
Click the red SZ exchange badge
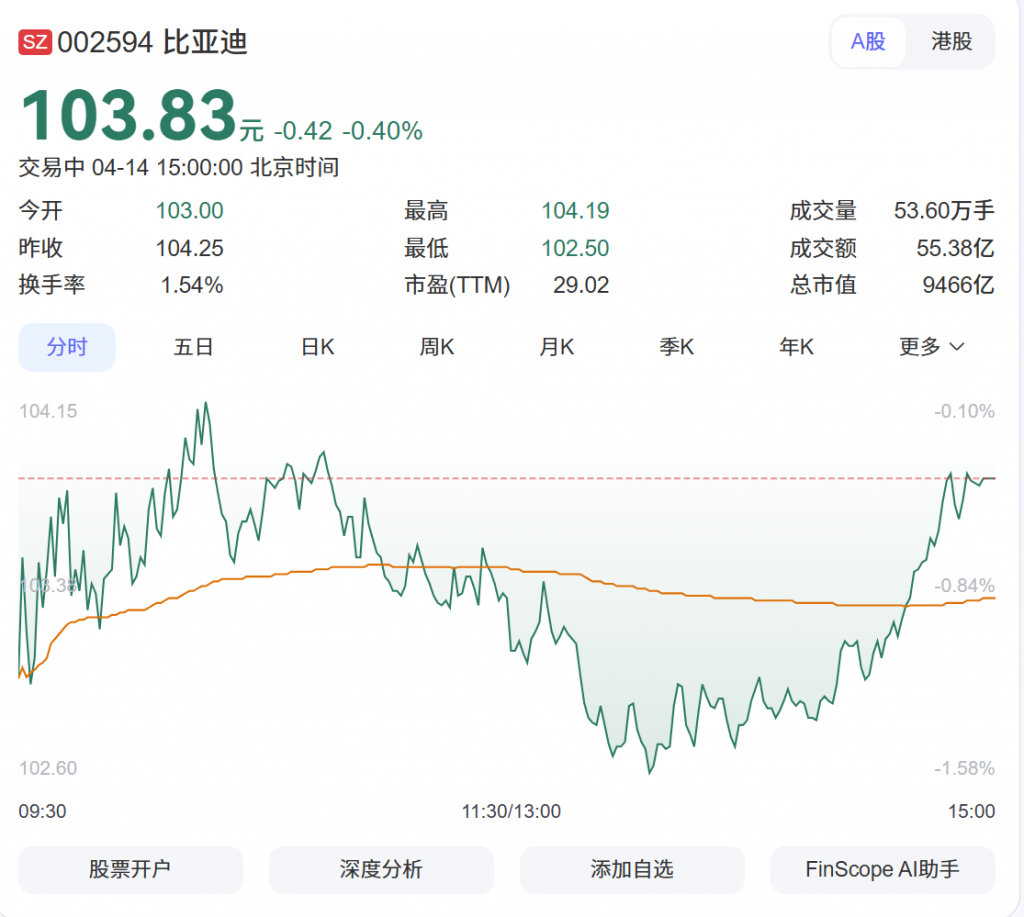35,42
